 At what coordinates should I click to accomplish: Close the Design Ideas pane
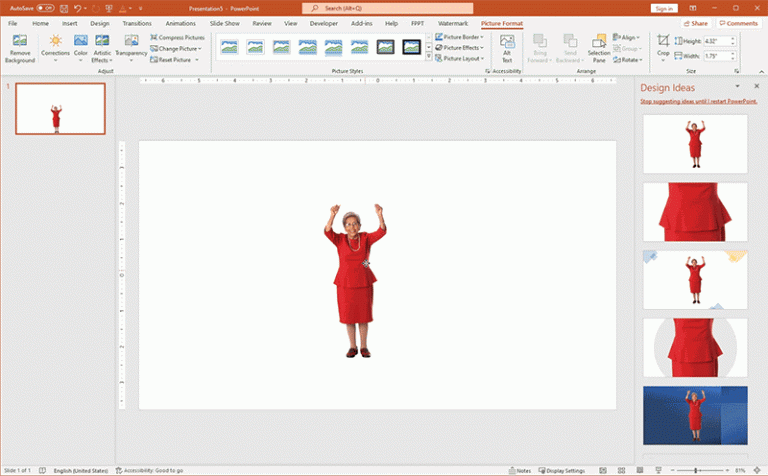(756, 86)
